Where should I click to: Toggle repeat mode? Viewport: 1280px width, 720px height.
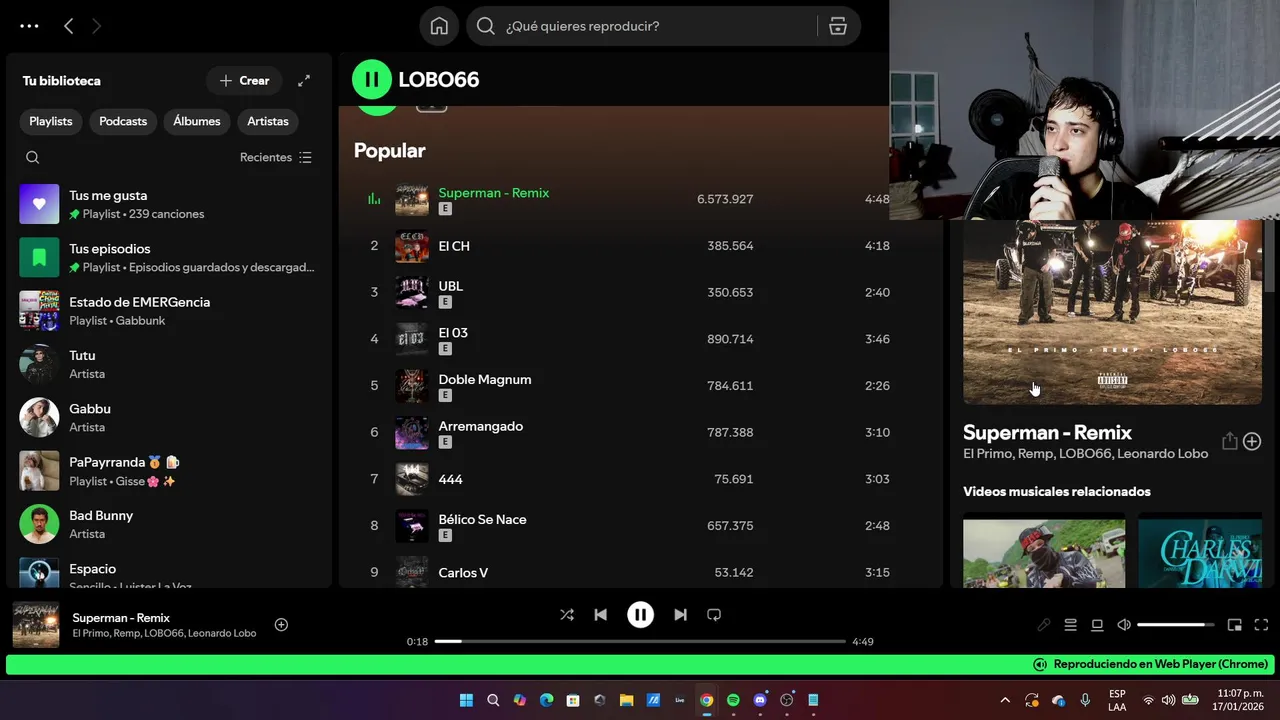point(714,615)
